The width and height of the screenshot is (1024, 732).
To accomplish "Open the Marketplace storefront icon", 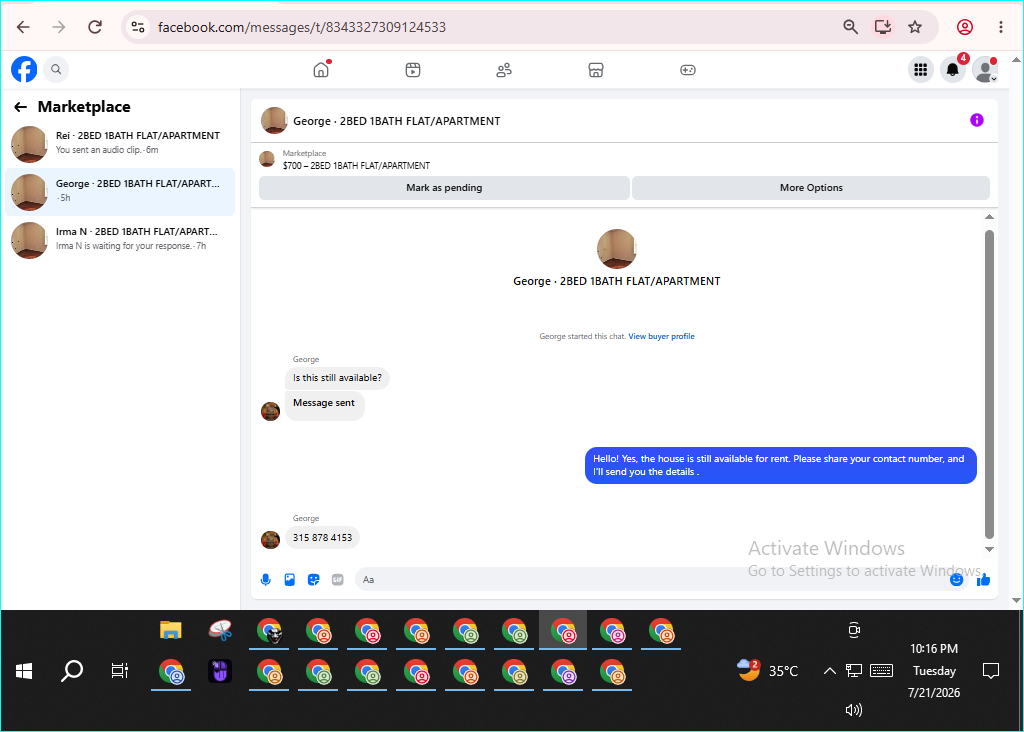I will point(596,70).
